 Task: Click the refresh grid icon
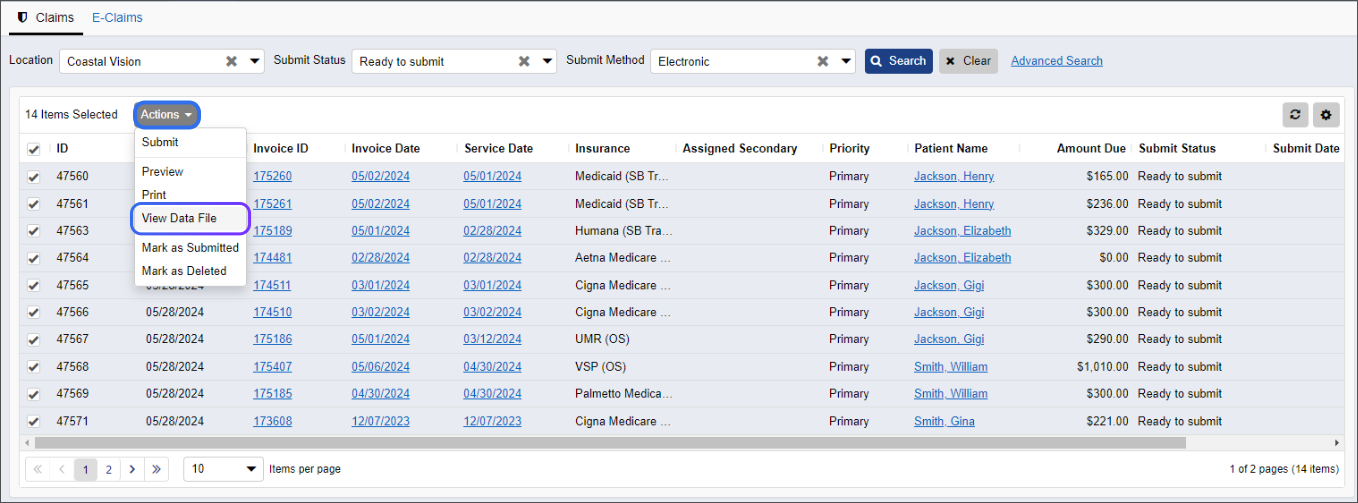(x=1295, y=115)
